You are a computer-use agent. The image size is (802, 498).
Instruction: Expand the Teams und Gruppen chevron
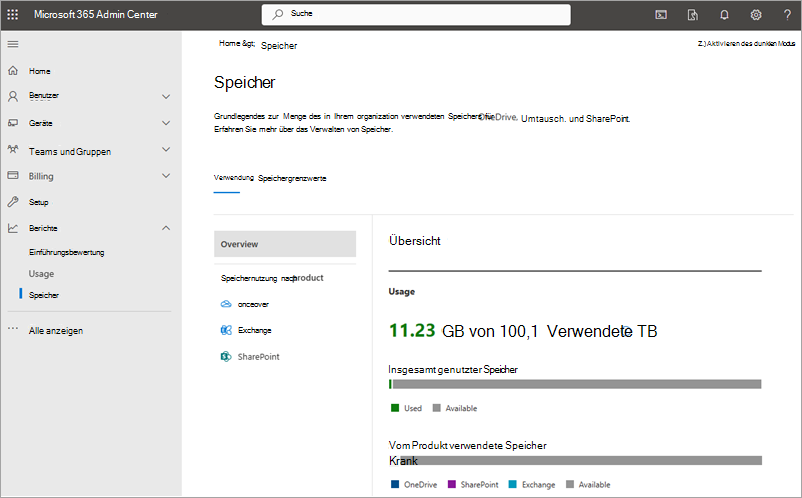tap(166, 149)
